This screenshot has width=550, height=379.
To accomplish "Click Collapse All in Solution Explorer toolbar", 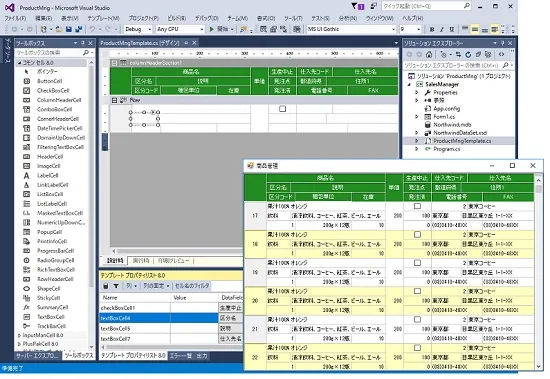I will (478, 54).
